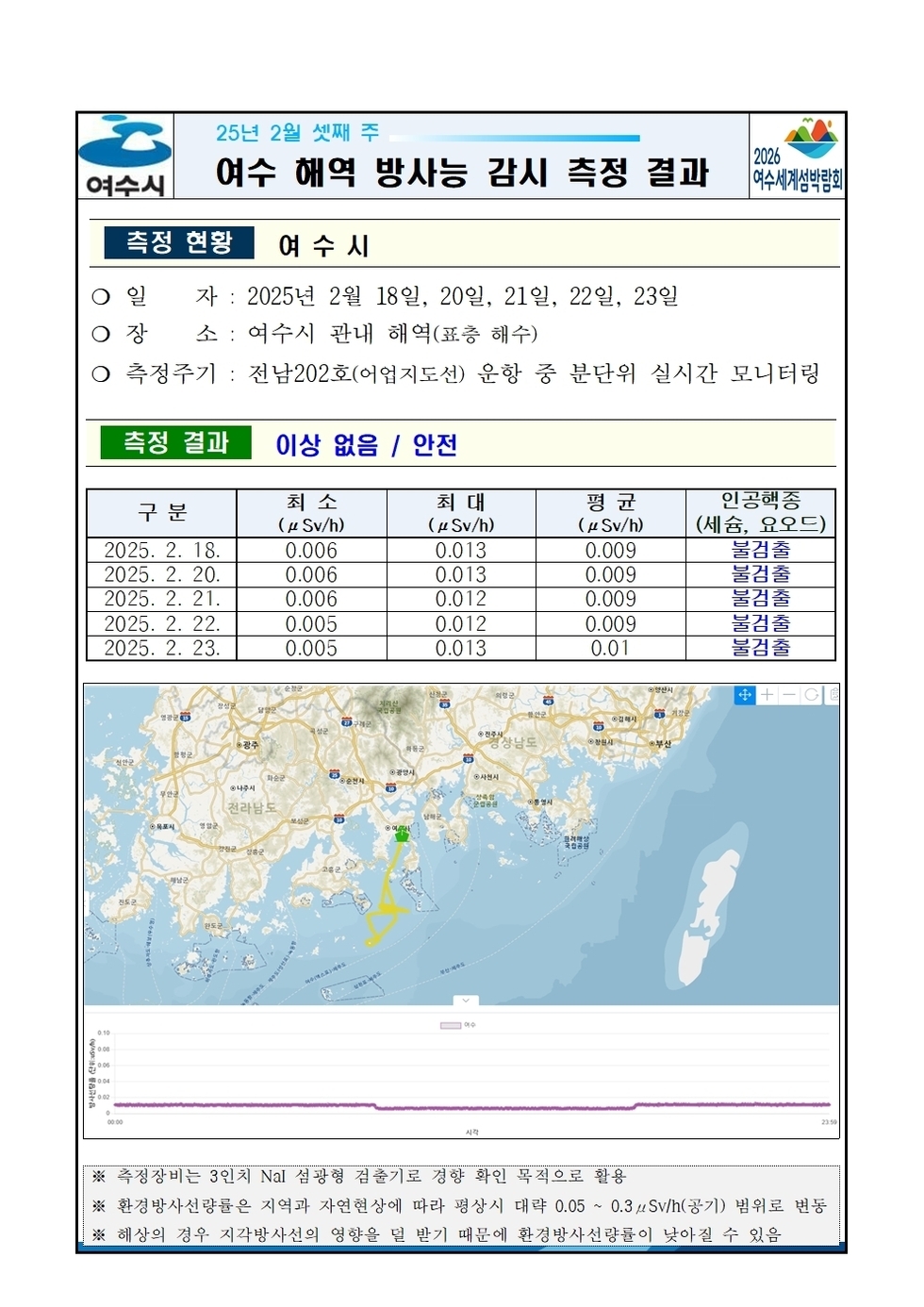Select the pan tool on the map
Image resolution: width=924 pixels, height=1307 pixels.
745,695
